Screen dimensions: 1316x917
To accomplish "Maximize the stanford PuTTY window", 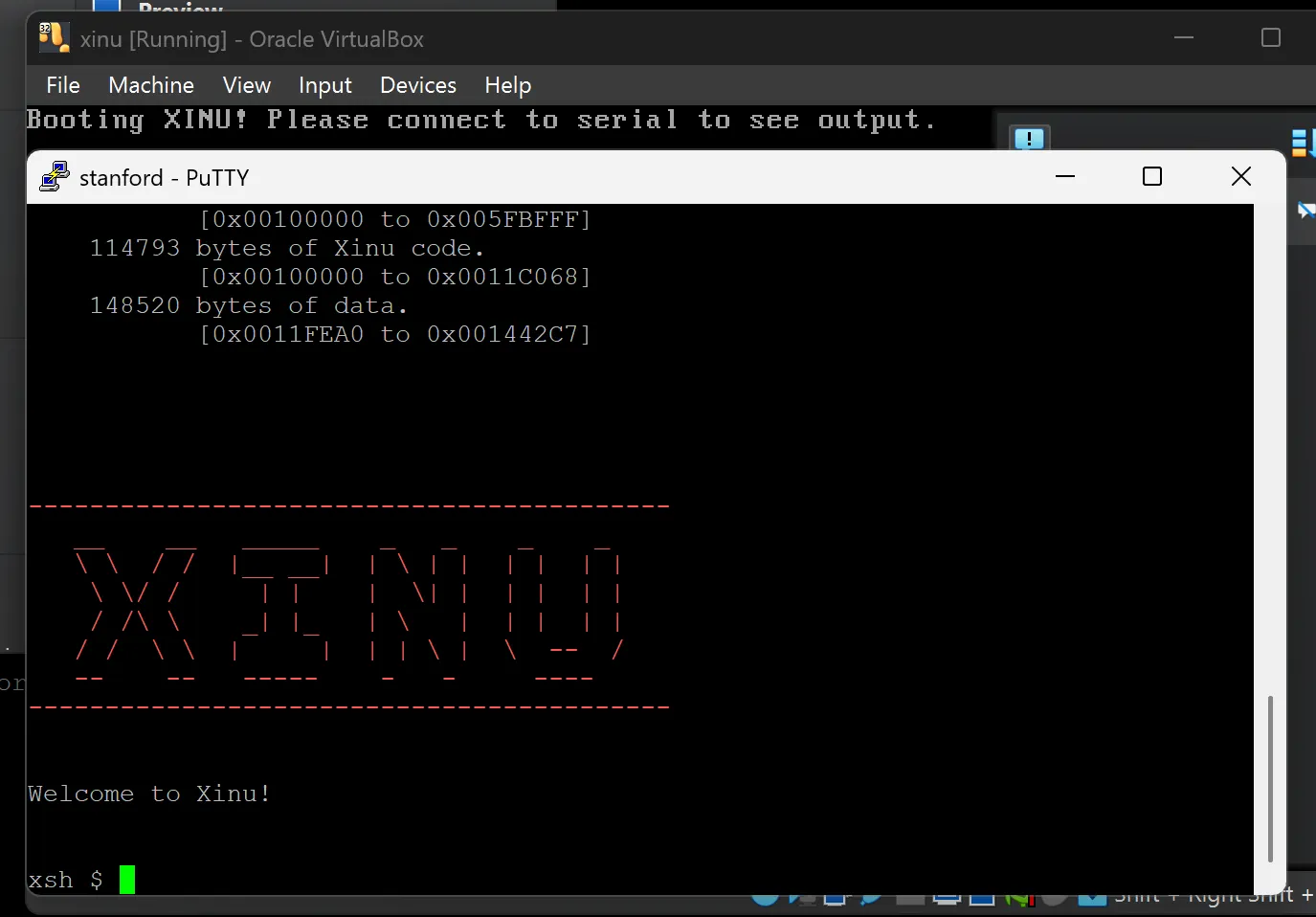I will (1151, 176).
